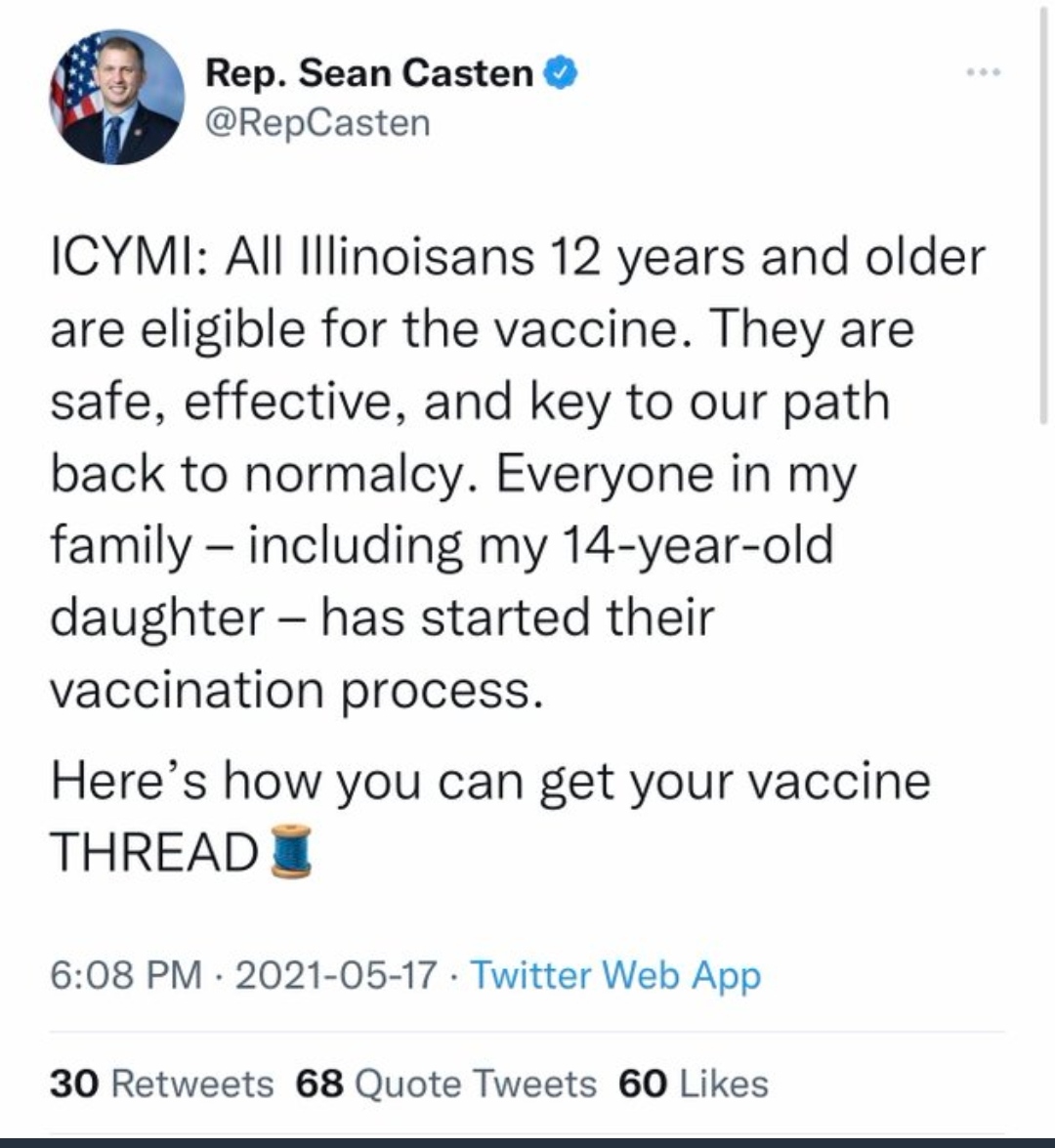Click the vertical scrollbar on the right
Image resolution: width=1055 pixels, height=1148 pixels.
[1043, 225]
